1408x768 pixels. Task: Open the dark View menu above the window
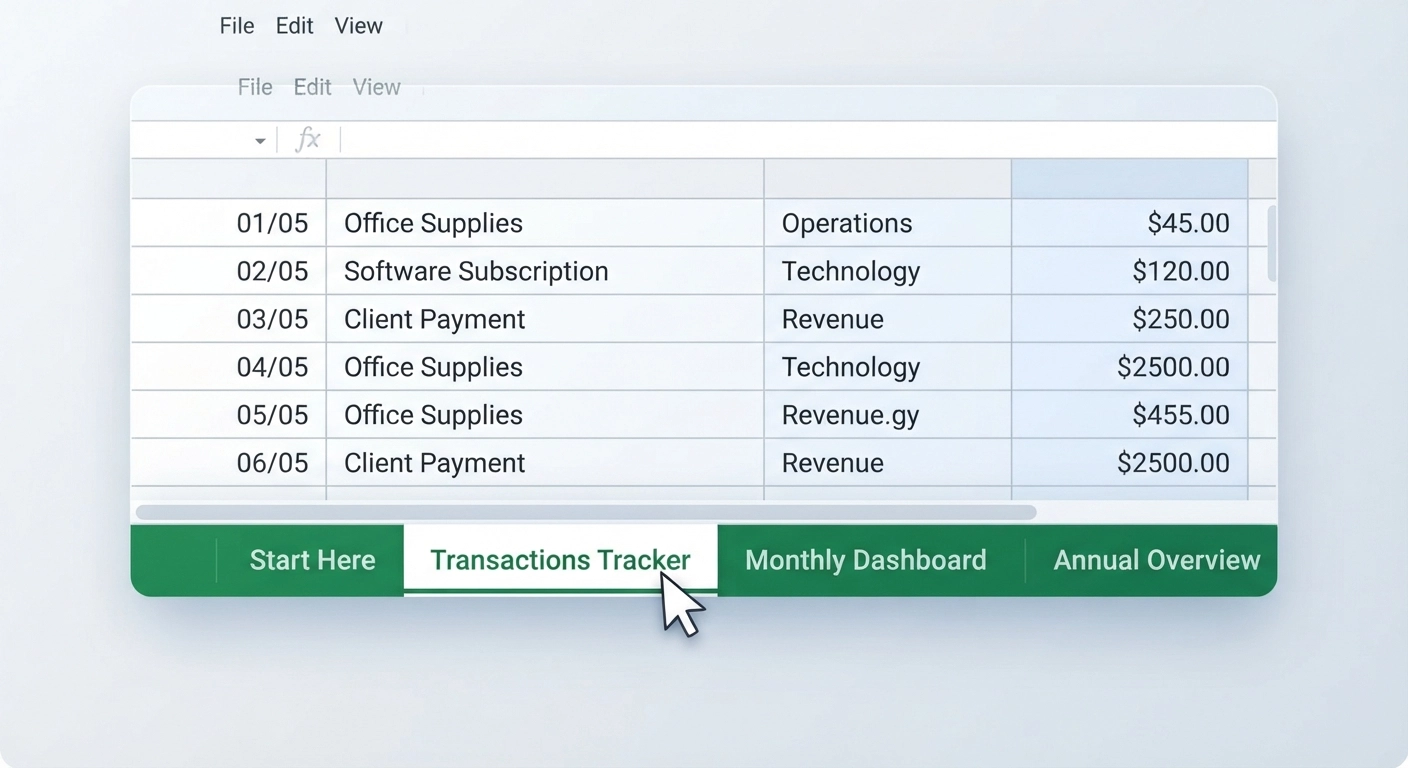[359, 26]
